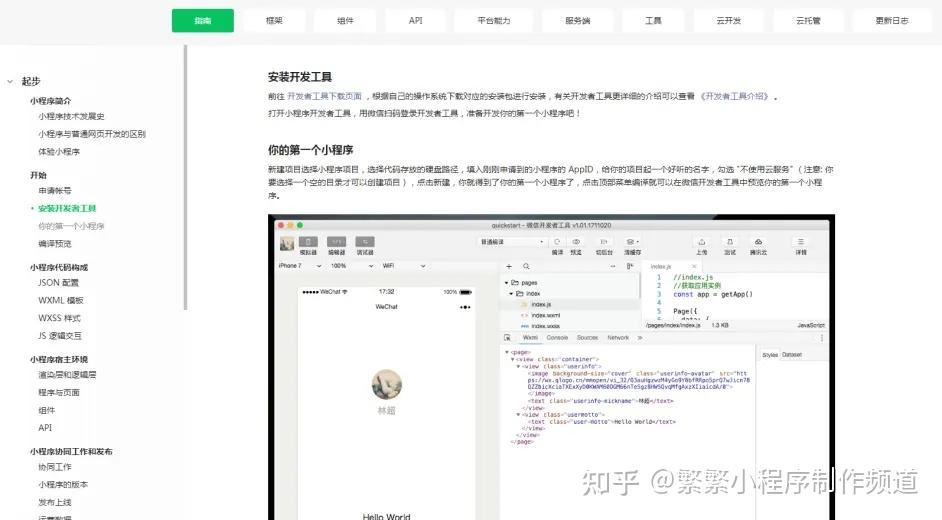
Task: Open the iPhone 7 device dropdown
Action: point(300,265)
